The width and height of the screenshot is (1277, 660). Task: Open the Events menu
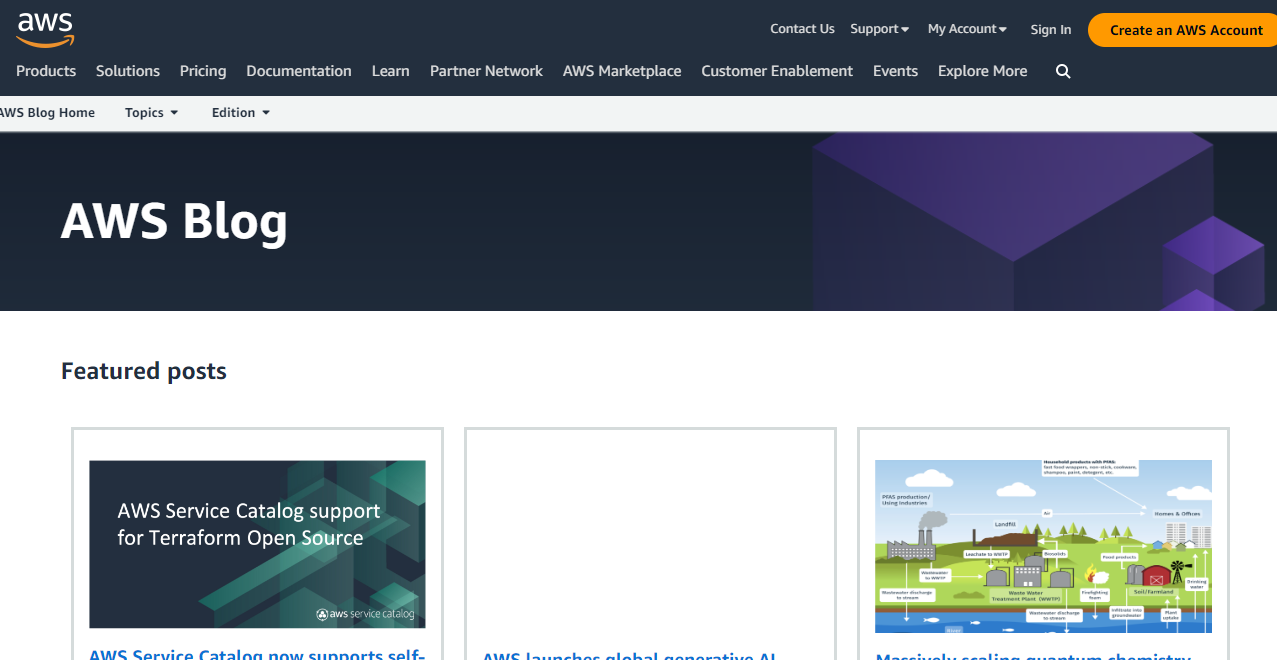895,71
